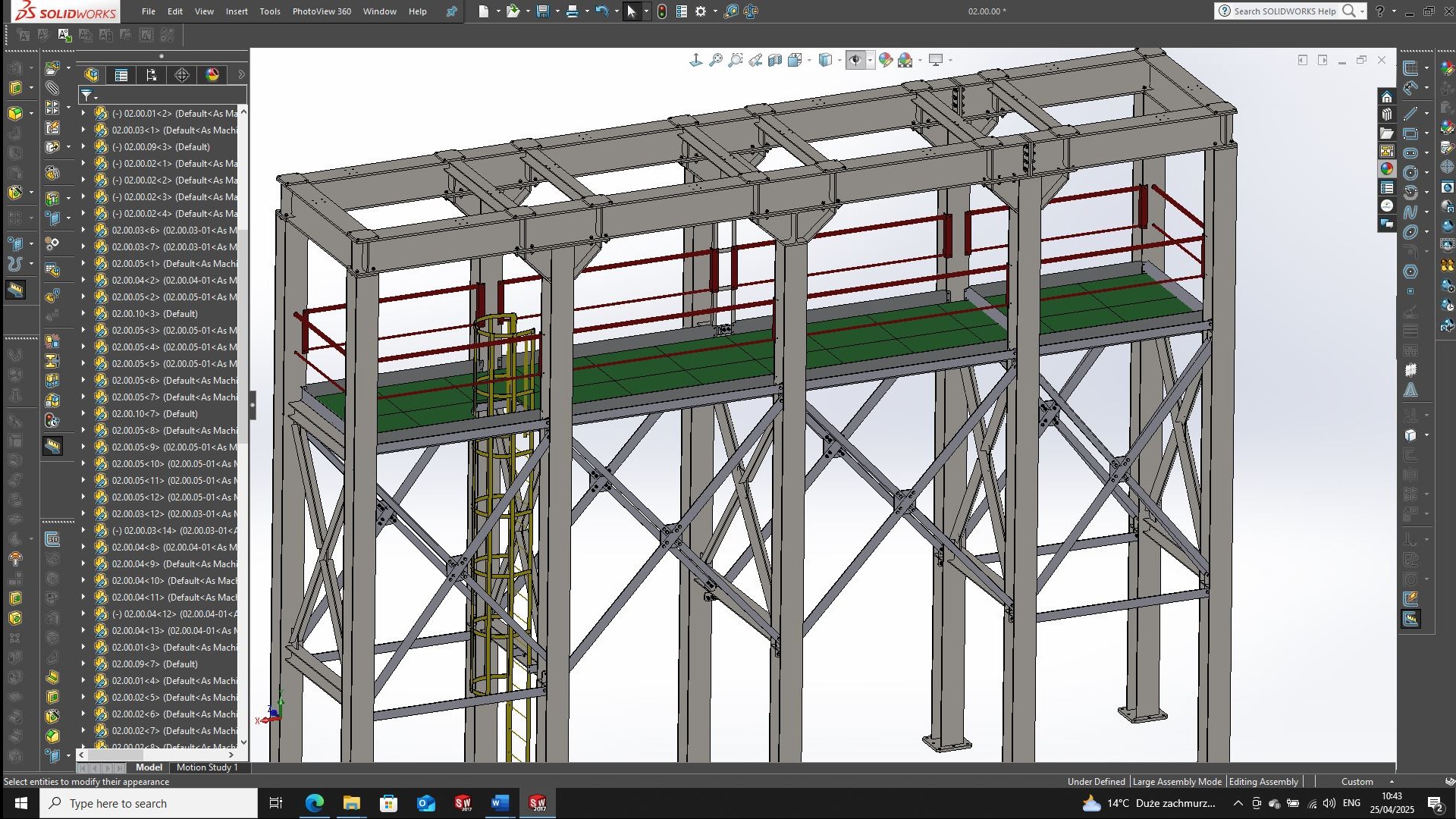Open the ConfigurationManager tab icon

(x=152, y=74)
